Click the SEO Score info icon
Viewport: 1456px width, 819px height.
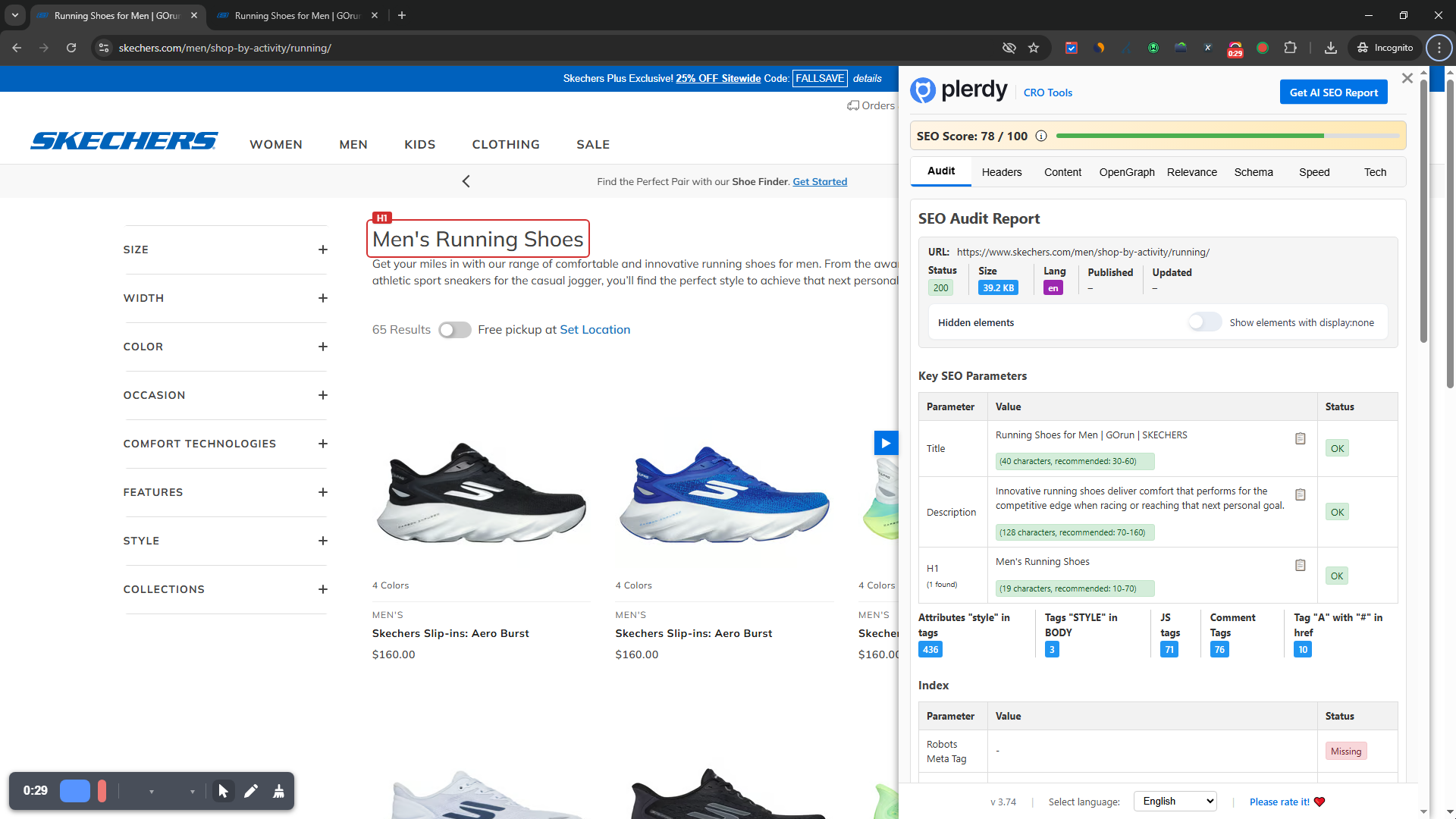tap(1041, 136)
